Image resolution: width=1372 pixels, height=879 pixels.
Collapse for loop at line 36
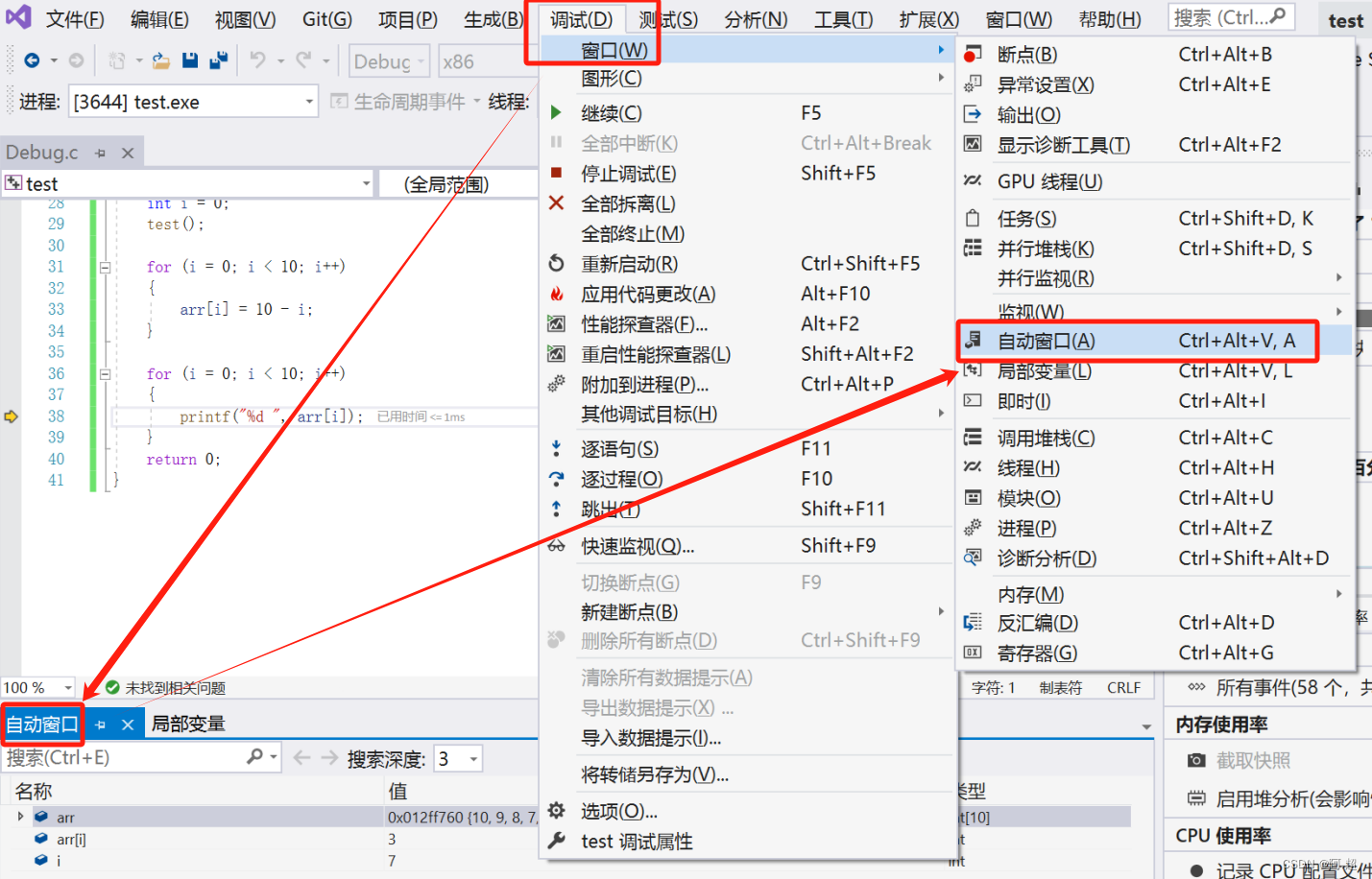[105, 374]
